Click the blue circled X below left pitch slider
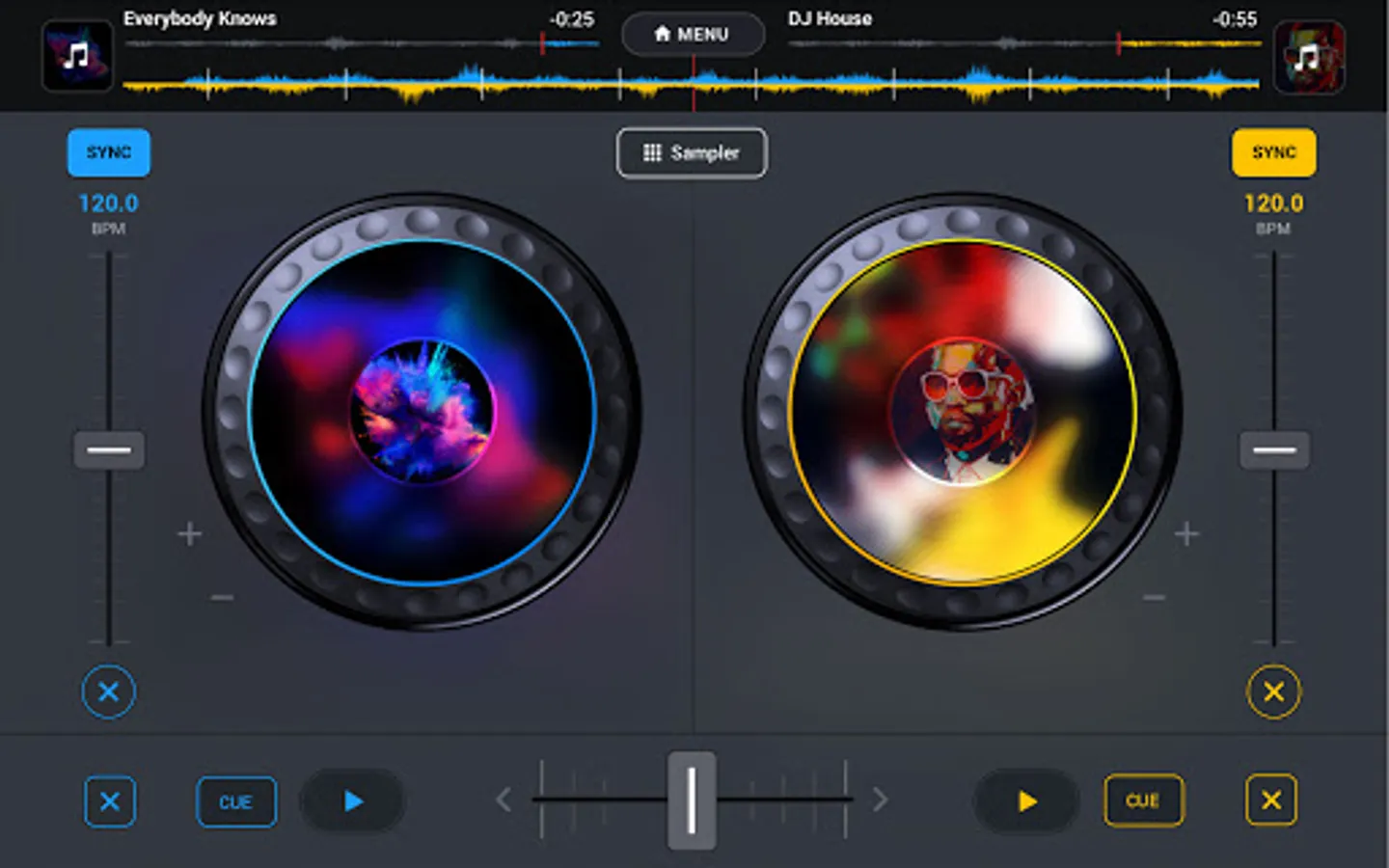 coord(109,692)
